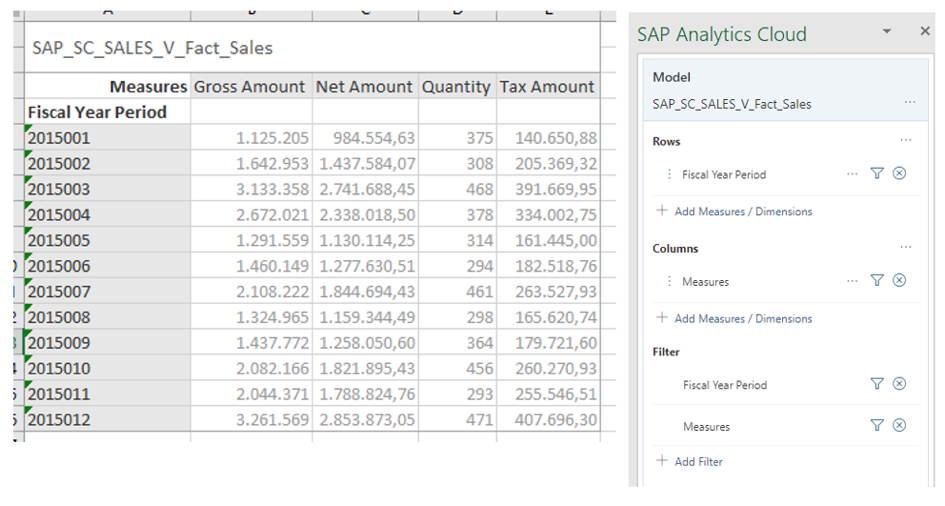Click filter icon for Measures in Columns

(877, 281)
